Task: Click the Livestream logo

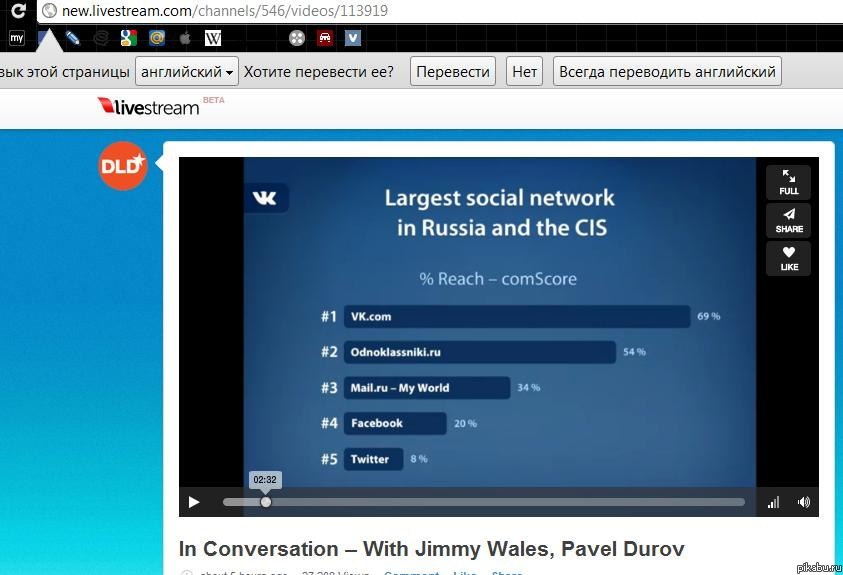Action: click(x=148, y=106)
